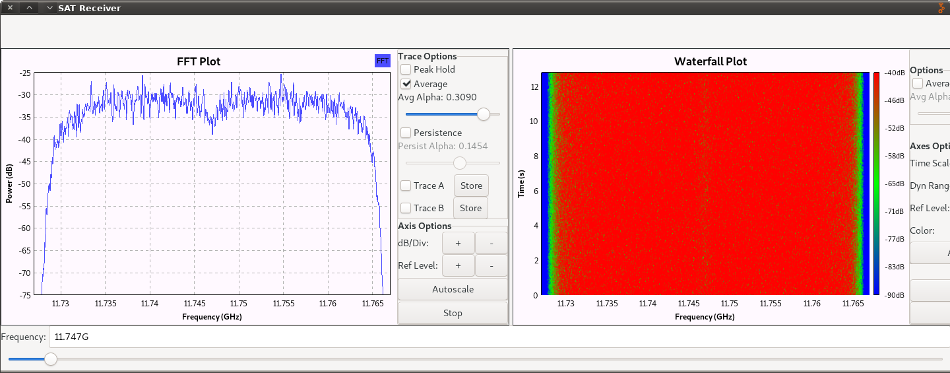Click the Autoscale button

453,289
